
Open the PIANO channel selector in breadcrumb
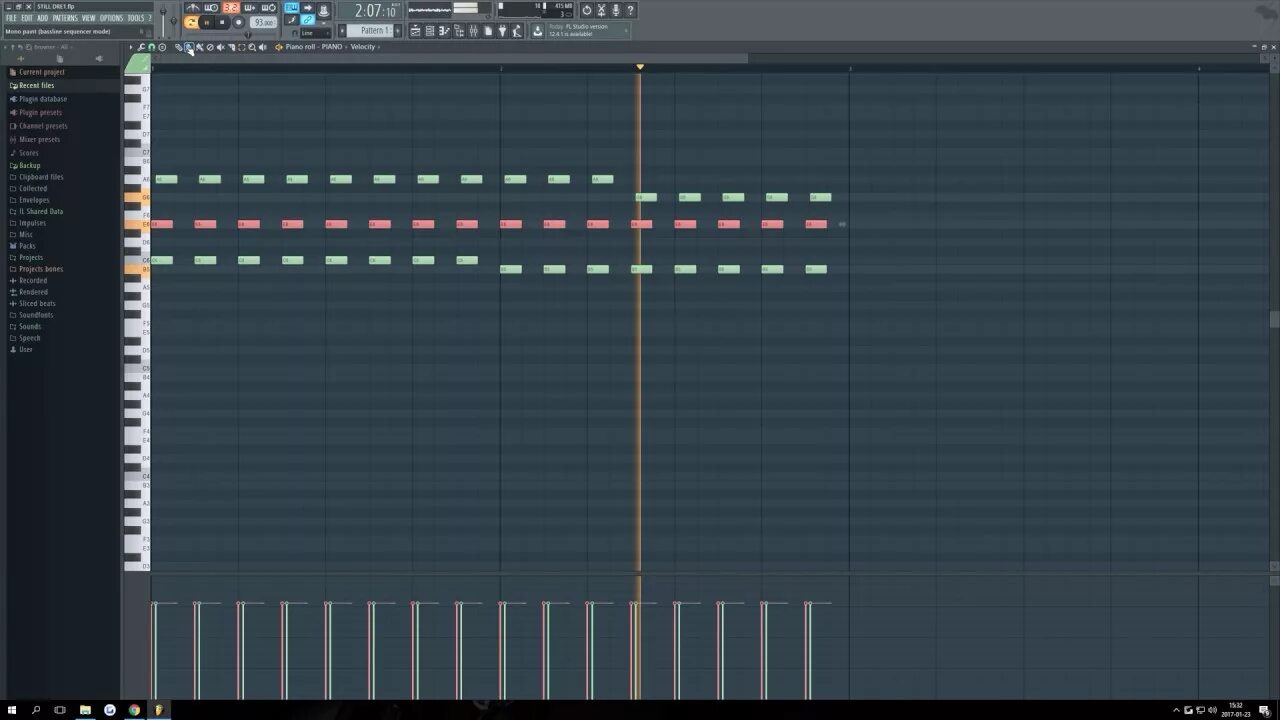331,47
